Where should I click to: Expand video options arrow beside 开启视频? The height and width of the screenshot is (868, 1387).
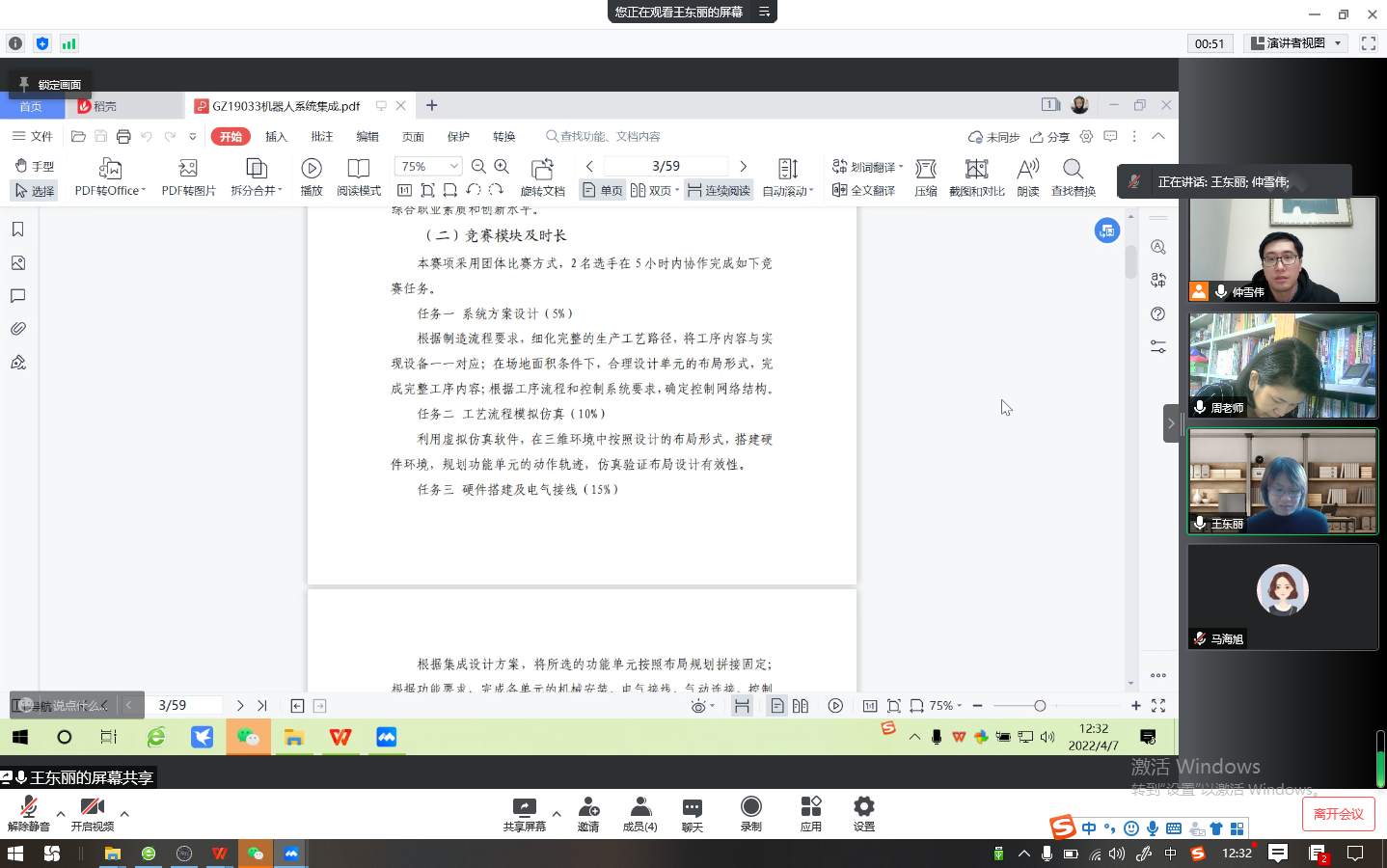click(124, 813)
